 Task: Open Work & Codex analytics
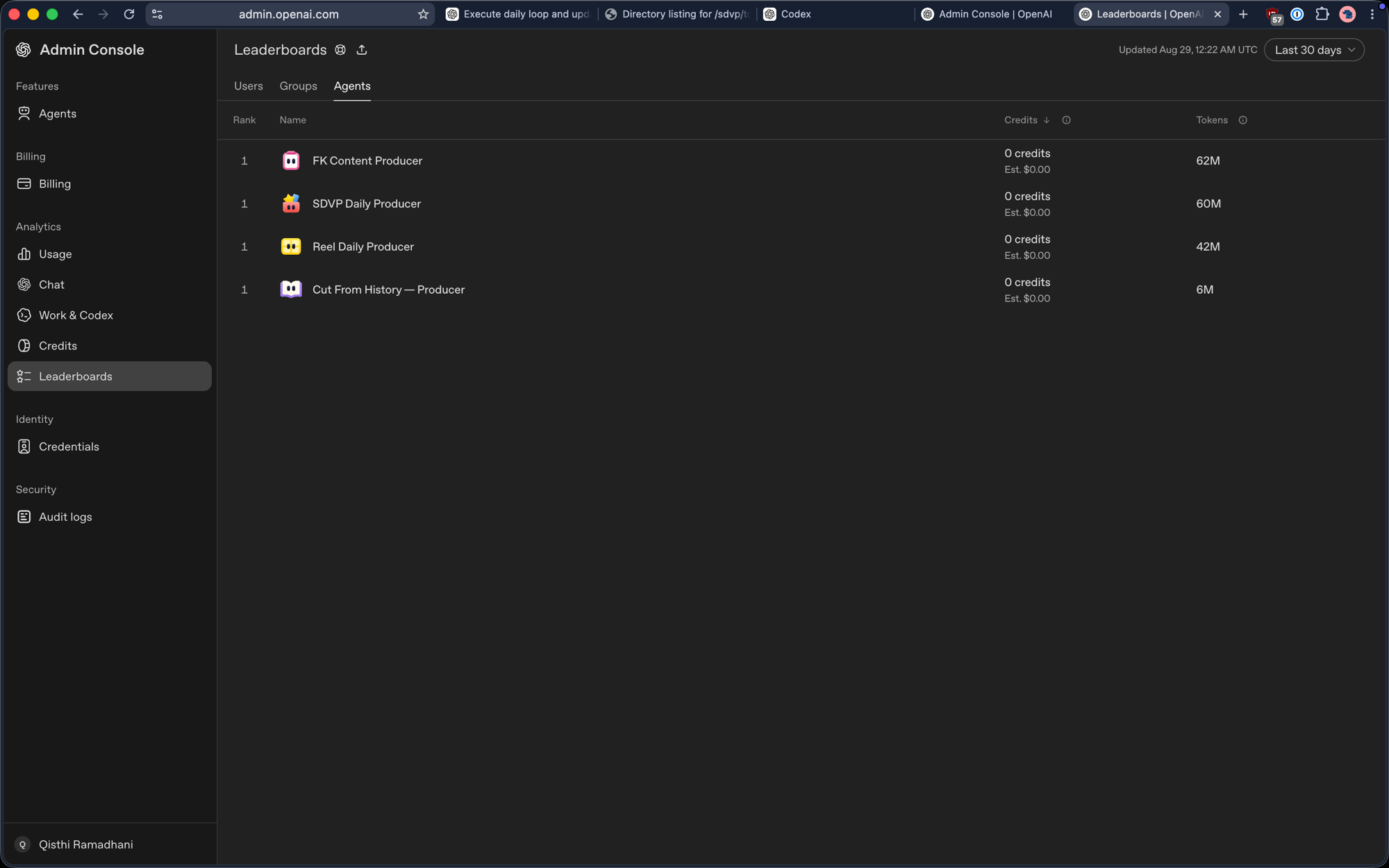pyautogui.click(x=109, y=315)
